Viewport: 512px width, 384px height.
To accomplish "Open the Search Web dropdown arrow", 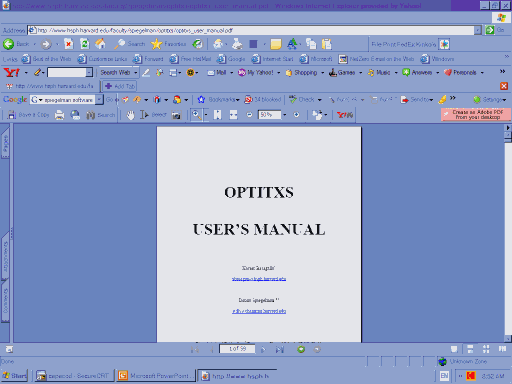I will click(x=136, y=72).
